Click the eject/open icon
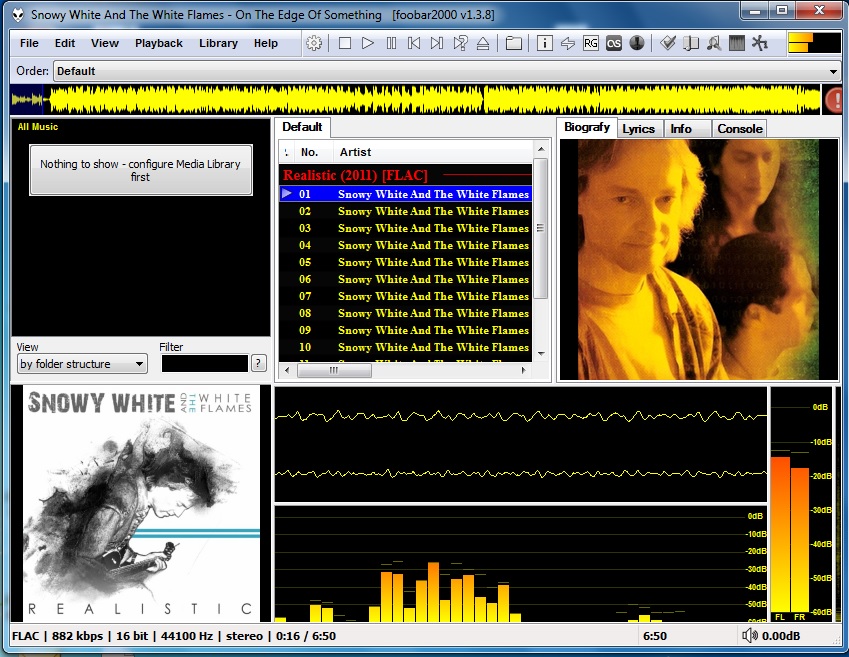849x657 pixels. point(483,43)
